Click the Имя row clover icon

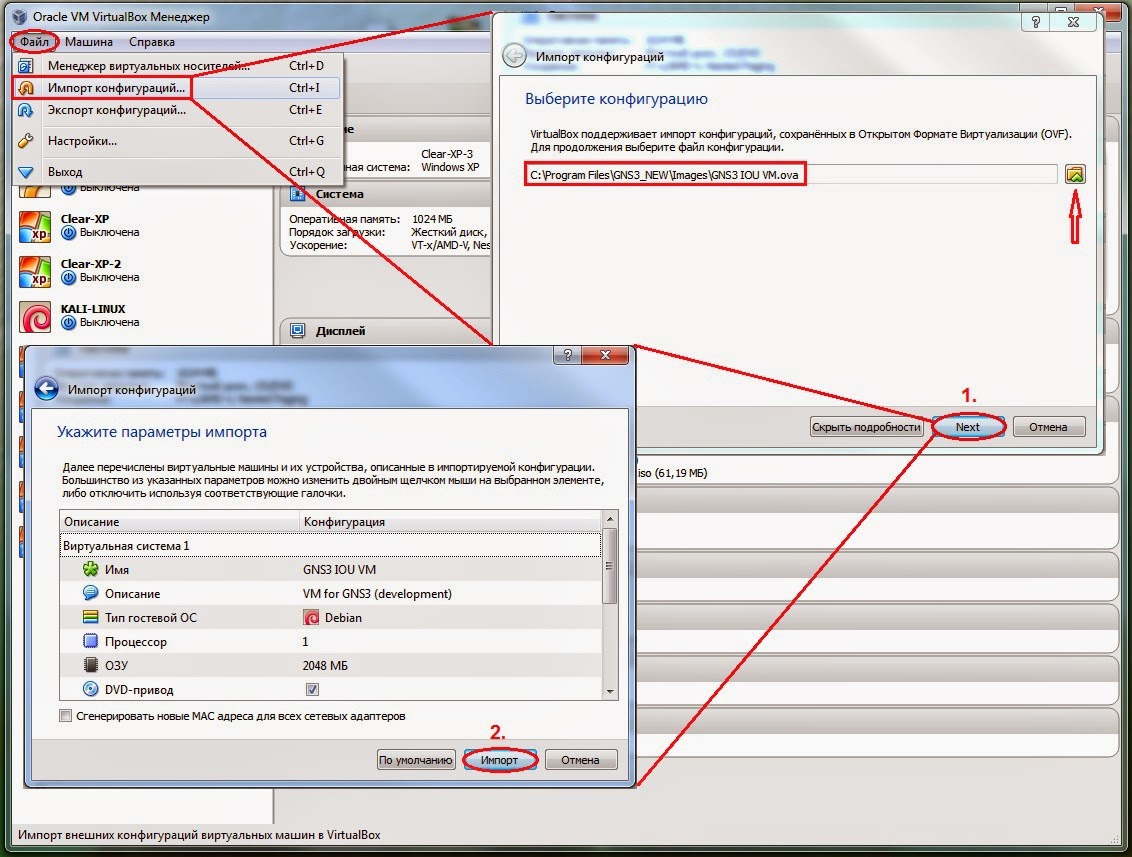[90, 570]
